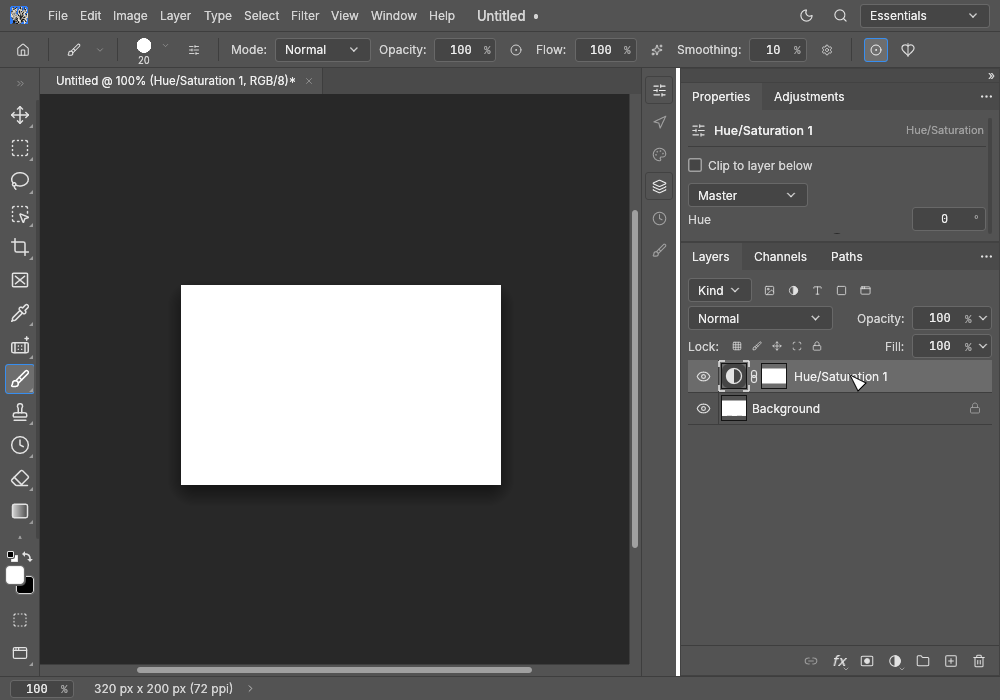Select the Clone Stamp tool
The height and width of the screenshot is (700, 1000).
click(20, 412)
